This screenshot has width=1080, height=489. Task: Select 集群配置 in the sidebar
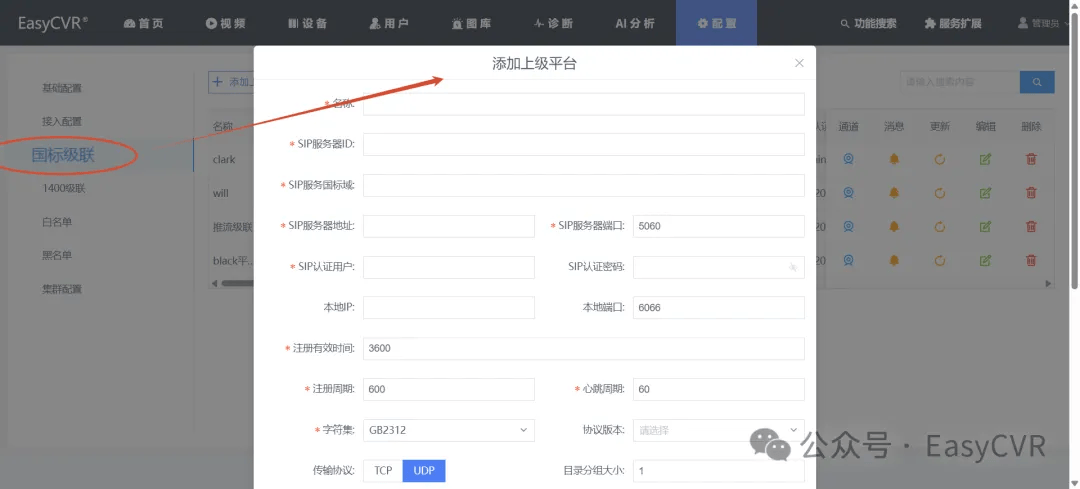(62, 289)
